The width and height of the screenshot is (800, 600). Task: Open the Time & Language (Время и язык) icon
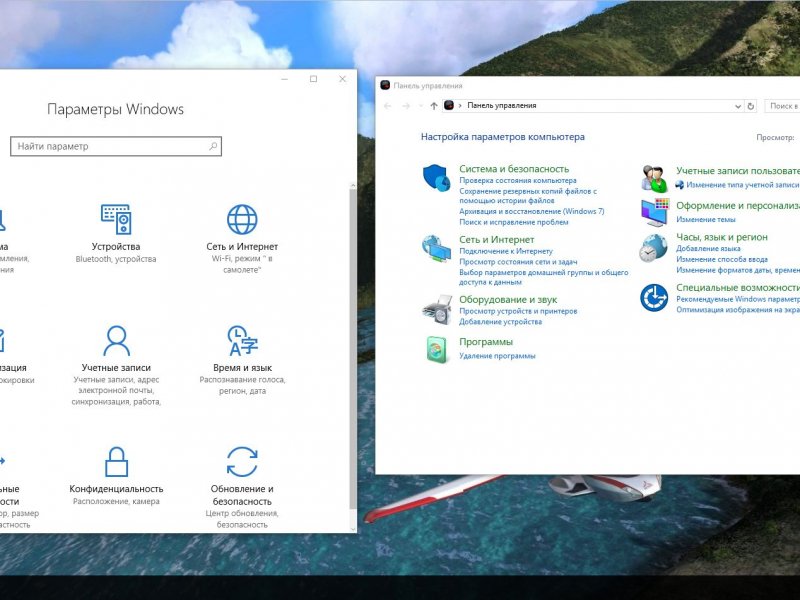click(242, 340)
